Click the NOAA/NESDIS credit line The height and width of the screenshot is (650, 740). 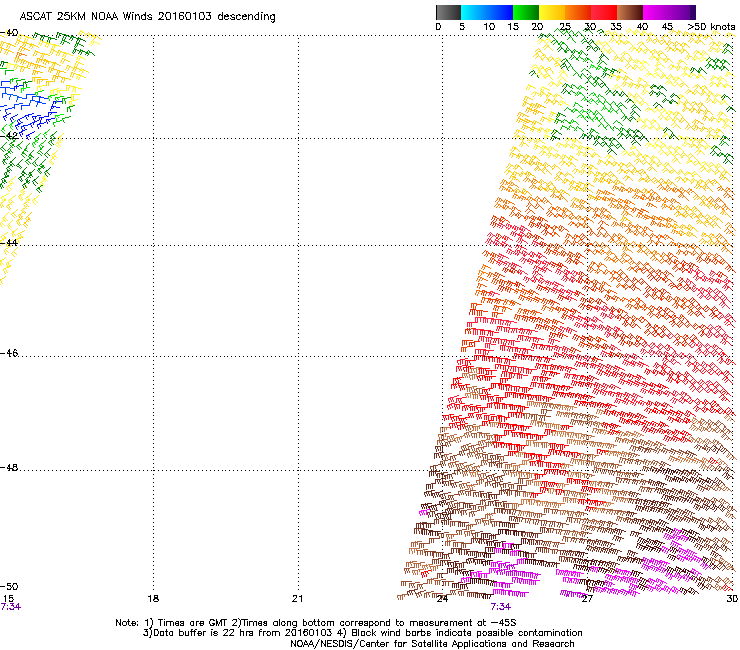click(432, 644)
